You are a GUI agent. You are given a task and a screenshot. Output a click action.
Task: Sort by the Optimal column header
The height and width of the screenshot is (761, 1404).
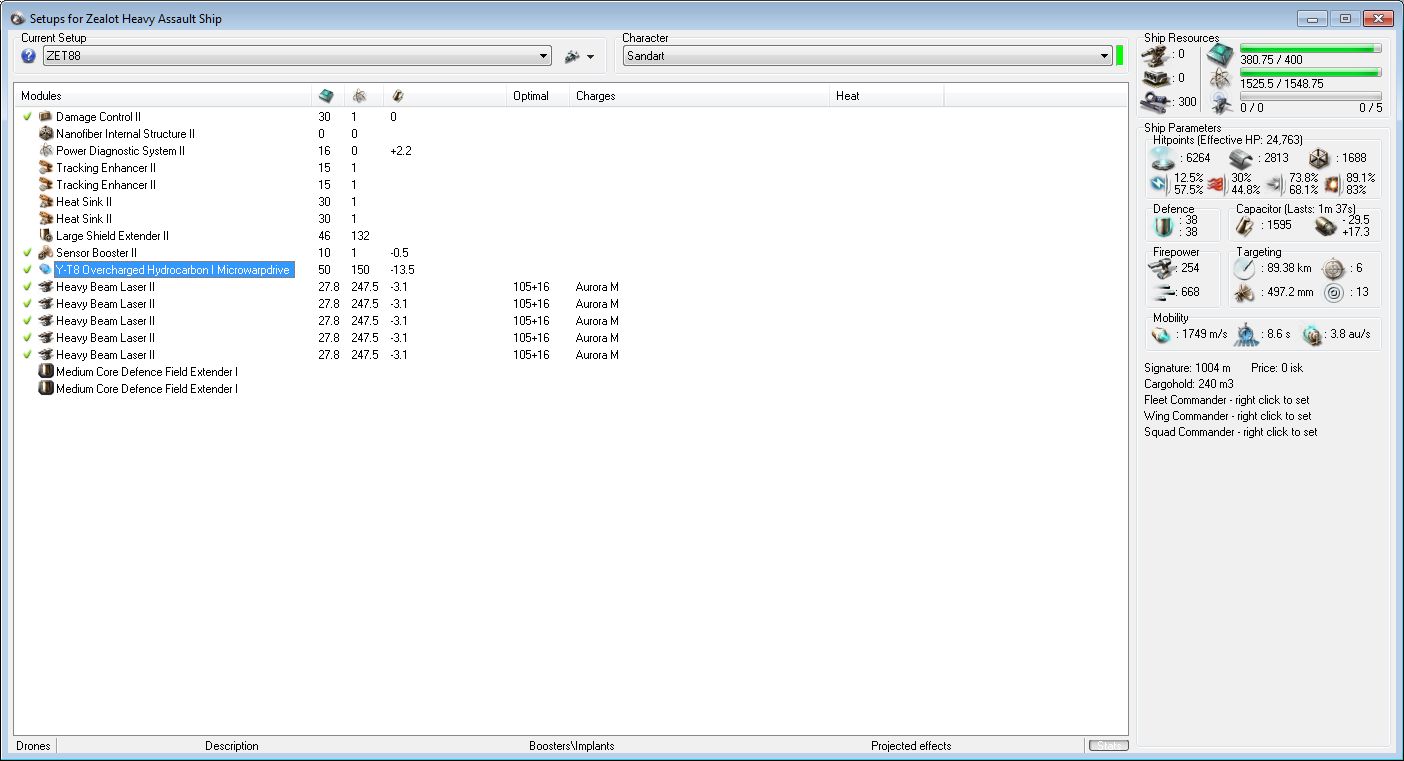tap(539, 96)
